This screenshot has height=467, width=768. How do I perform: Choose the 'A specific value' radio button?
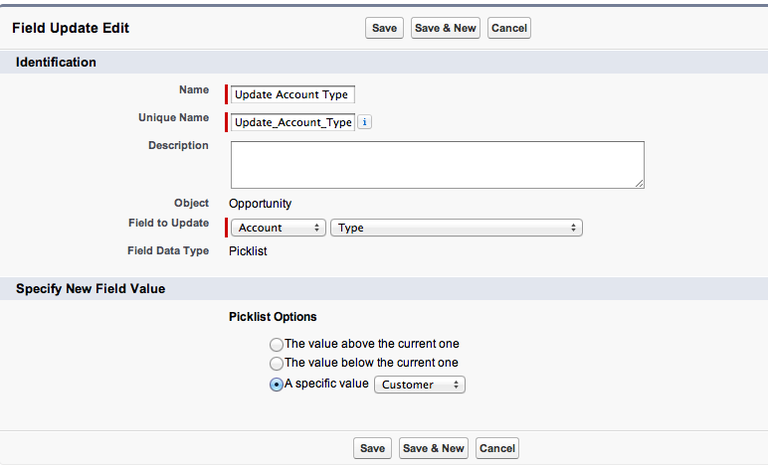pos(276,384)
